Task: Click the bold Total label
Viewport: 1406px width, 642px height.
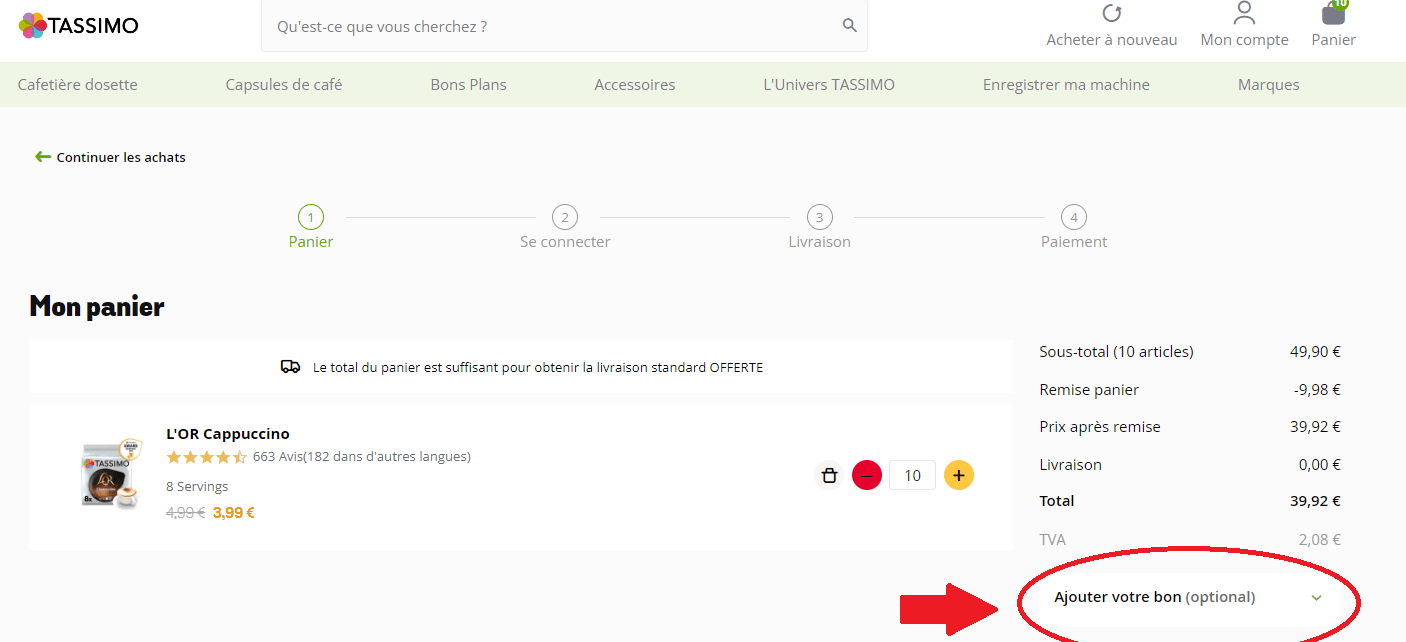Action: click(1057, 501)
